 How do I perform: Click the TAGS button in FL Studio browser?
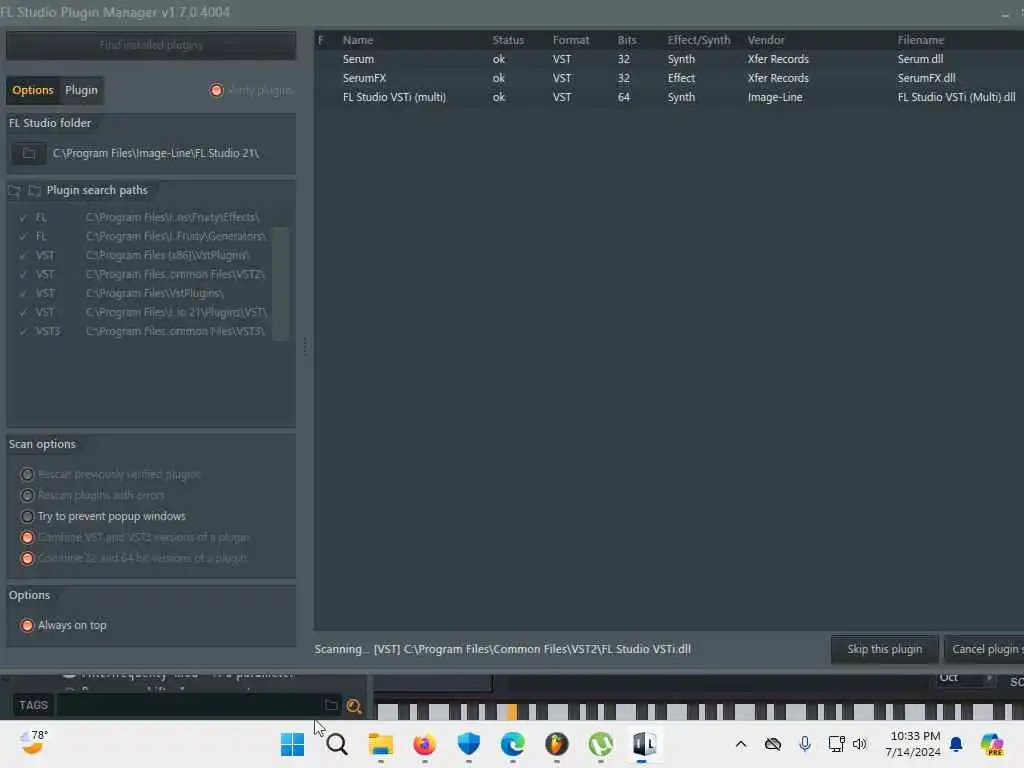click(x=33, y=705)
